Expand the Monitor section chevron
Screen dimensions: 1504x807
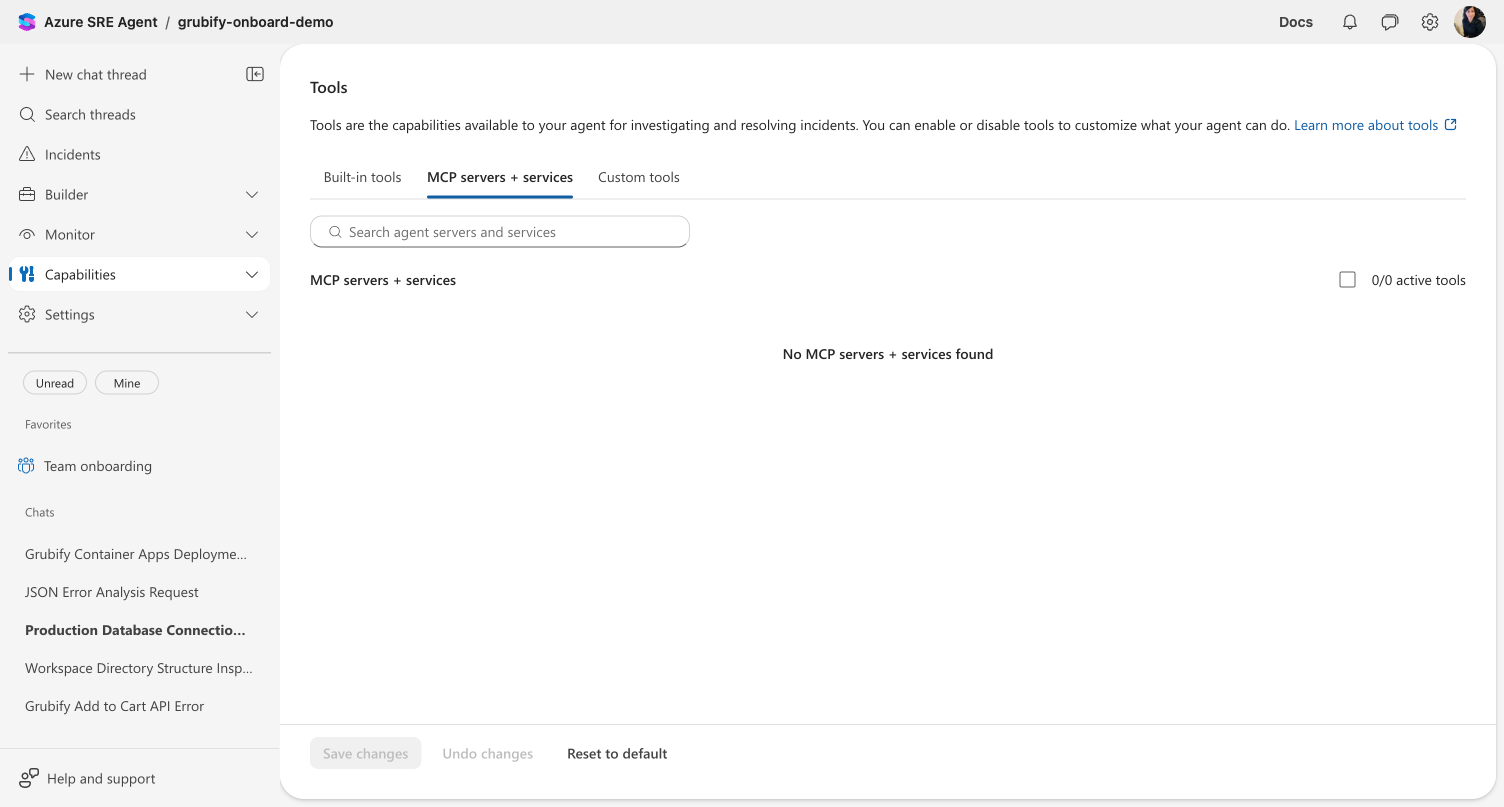[x=252, y=234]
